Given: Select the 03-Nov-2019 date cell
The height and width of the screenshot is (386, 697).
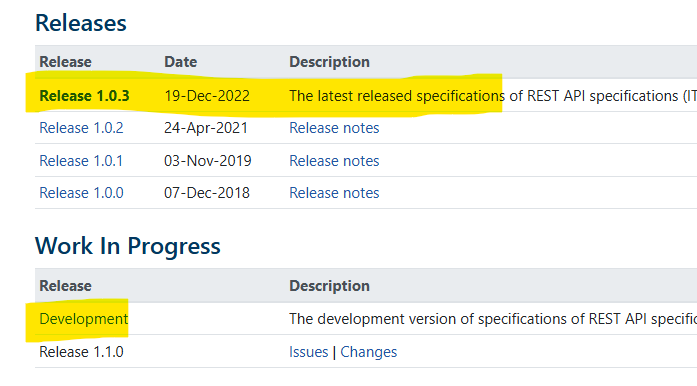Looking at the screenshot, I should [208, 161].
